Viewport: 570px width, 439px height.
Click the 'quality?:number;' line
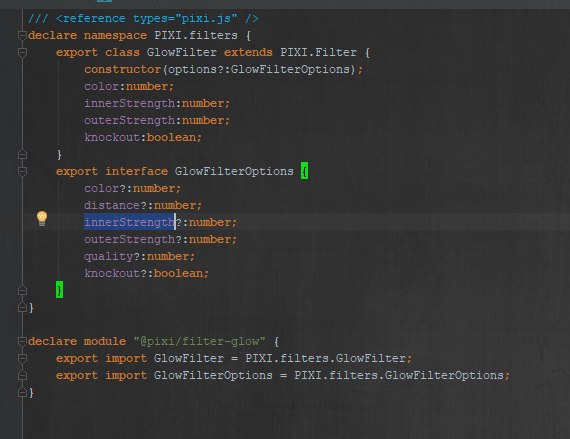[140, 257]
